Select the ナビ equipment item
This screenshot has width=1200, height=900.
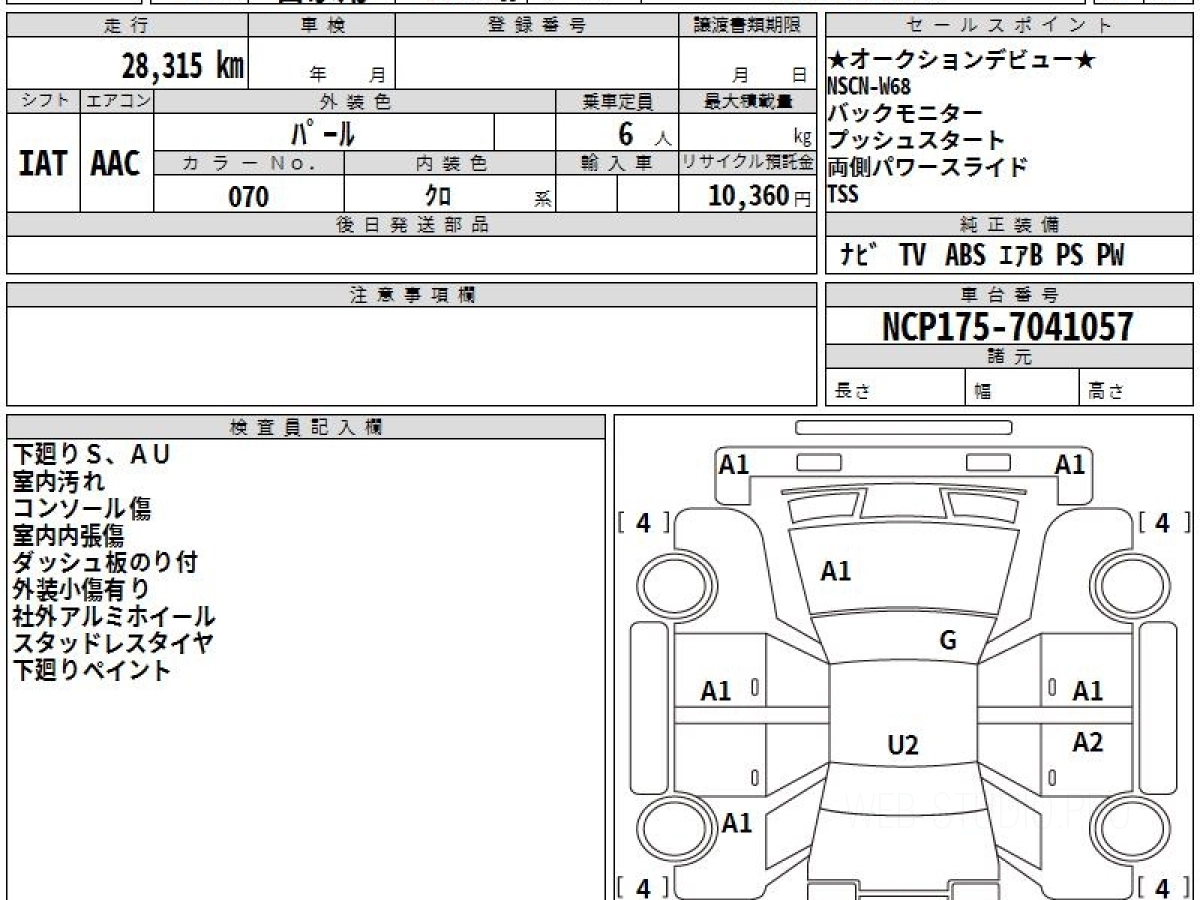coord(860,256)
